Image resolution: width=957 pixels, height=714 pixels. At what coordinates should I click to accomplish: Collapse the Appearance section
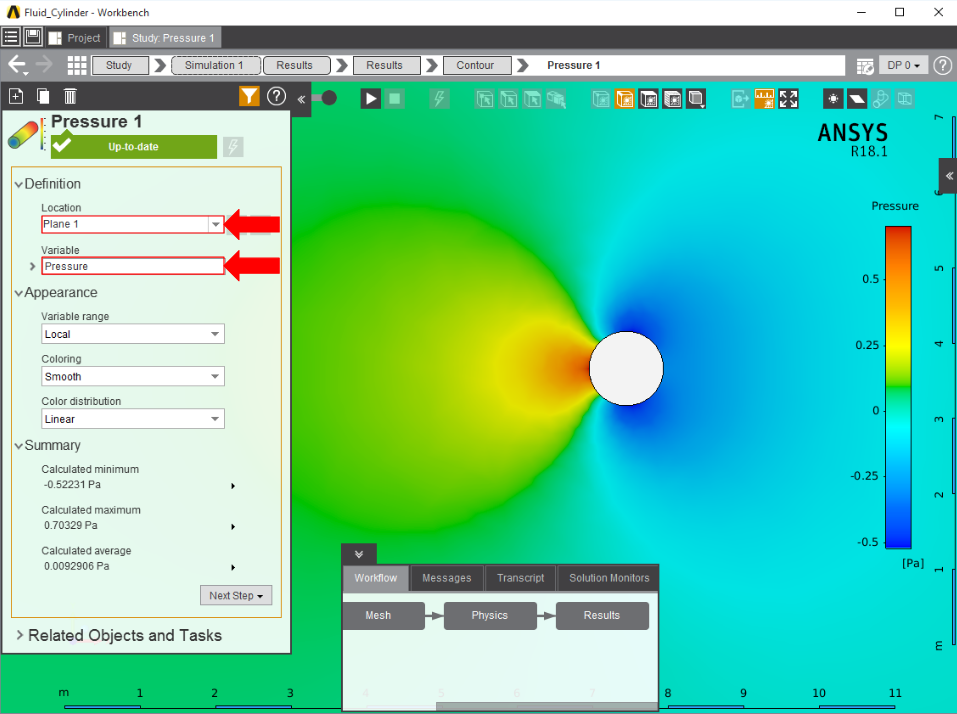tap(19, 293)
